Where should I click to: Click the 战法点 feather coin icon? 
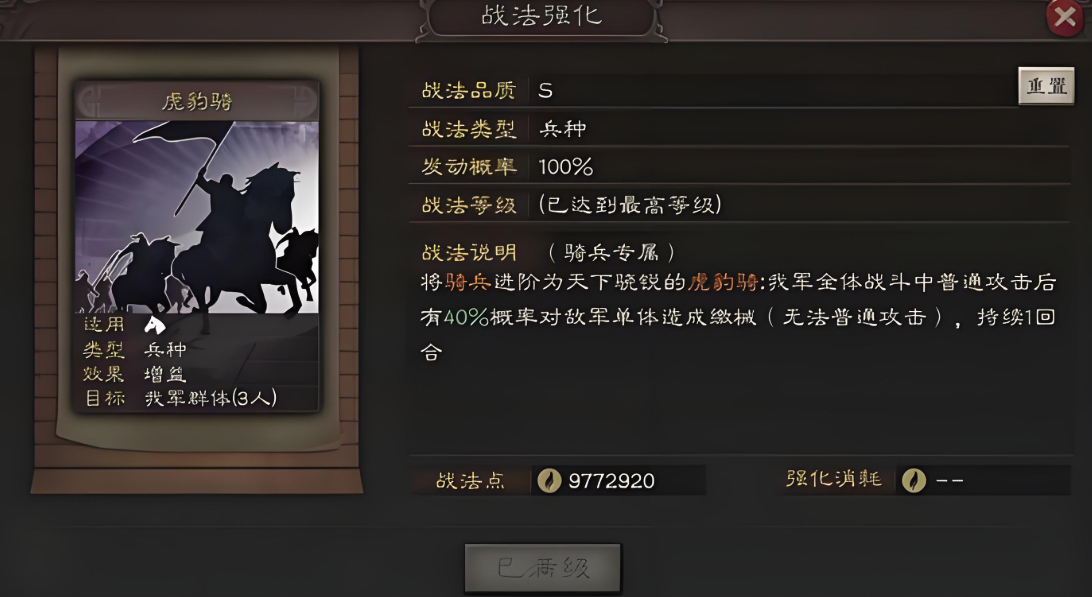tap(549, 481)
